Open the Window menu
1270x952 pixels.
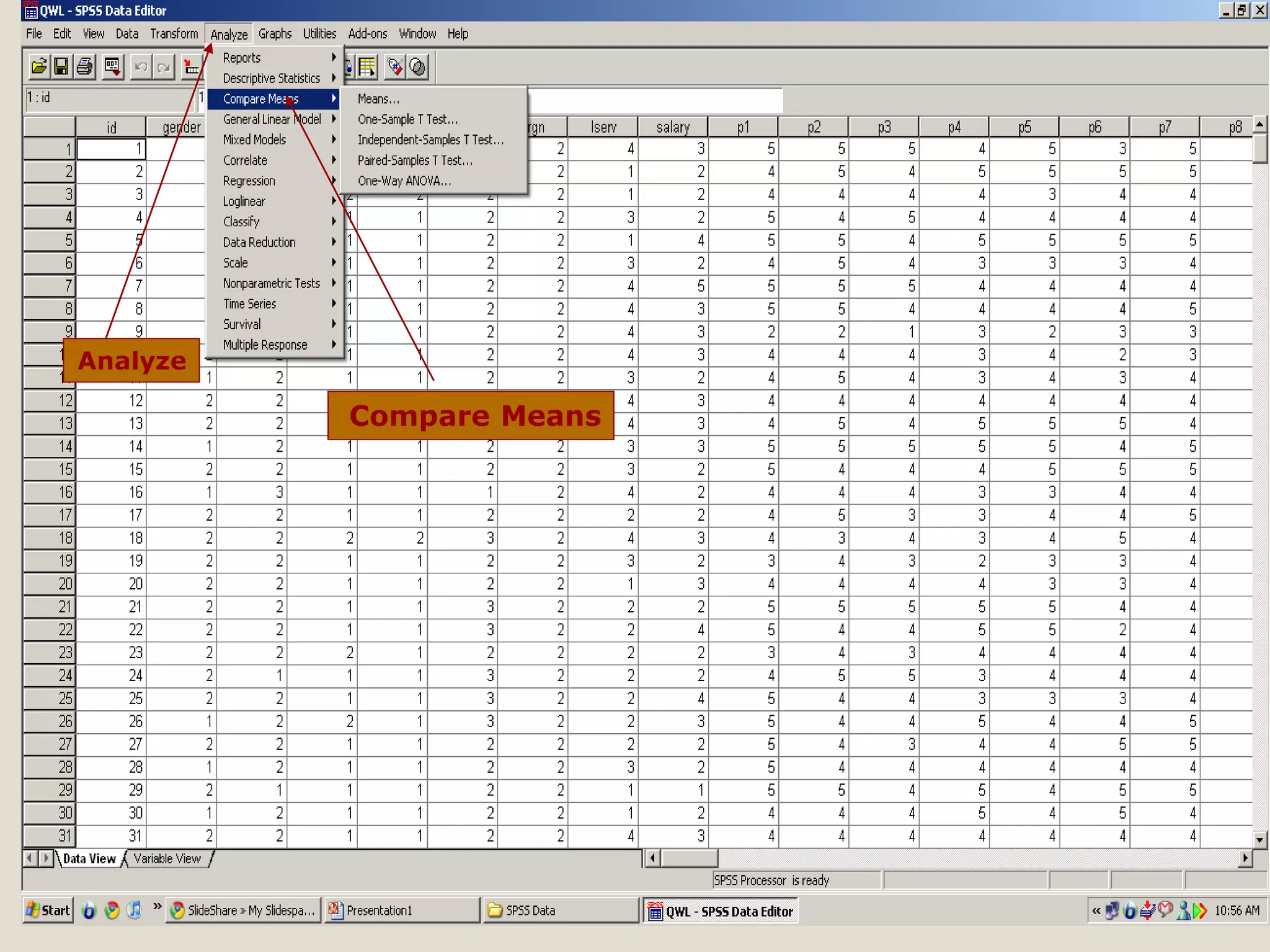pyautogui.click(x=417, y=33)
